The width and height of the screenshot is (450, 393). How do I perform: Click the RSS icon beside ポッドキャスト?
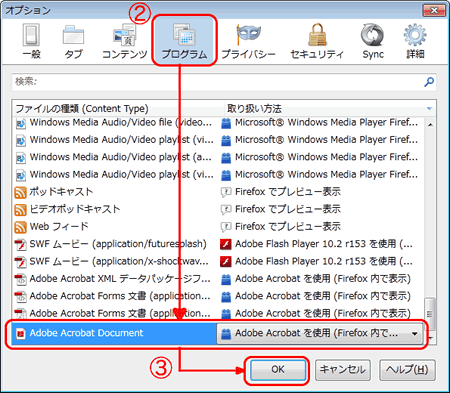20,192
